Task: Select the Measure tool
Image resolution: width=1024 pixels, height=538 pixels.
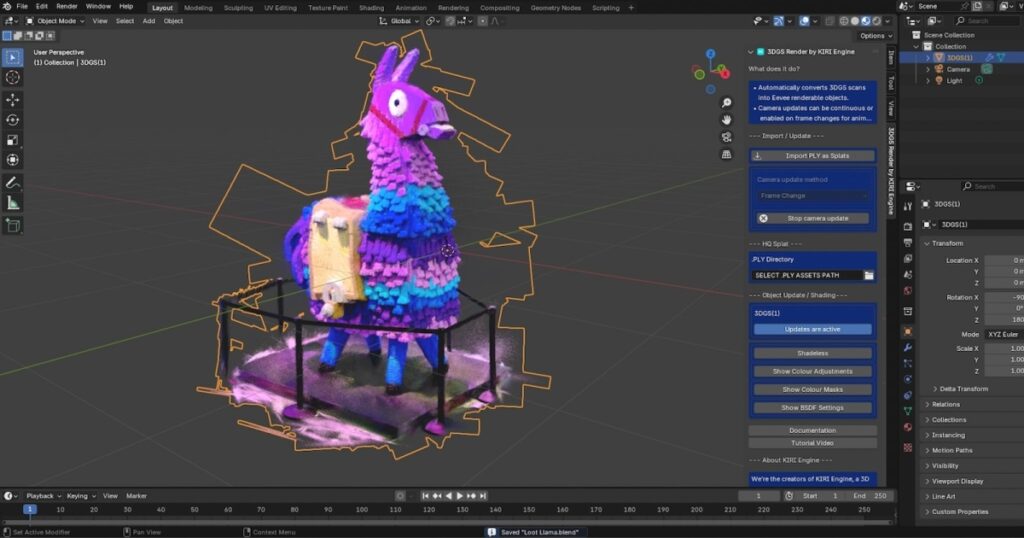Action: click(12, 203)
